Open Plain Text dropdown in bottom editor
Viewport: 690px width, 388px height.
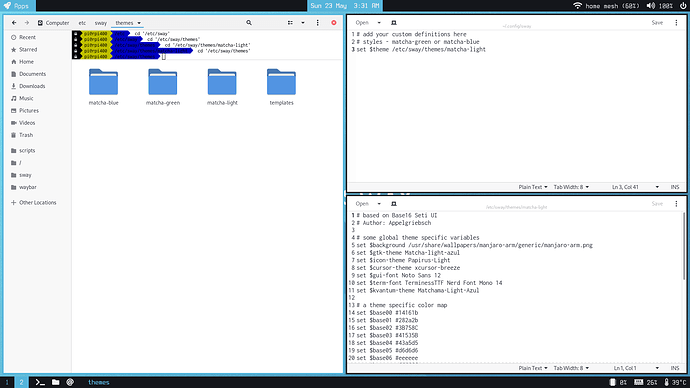click(x=533, y=368)
